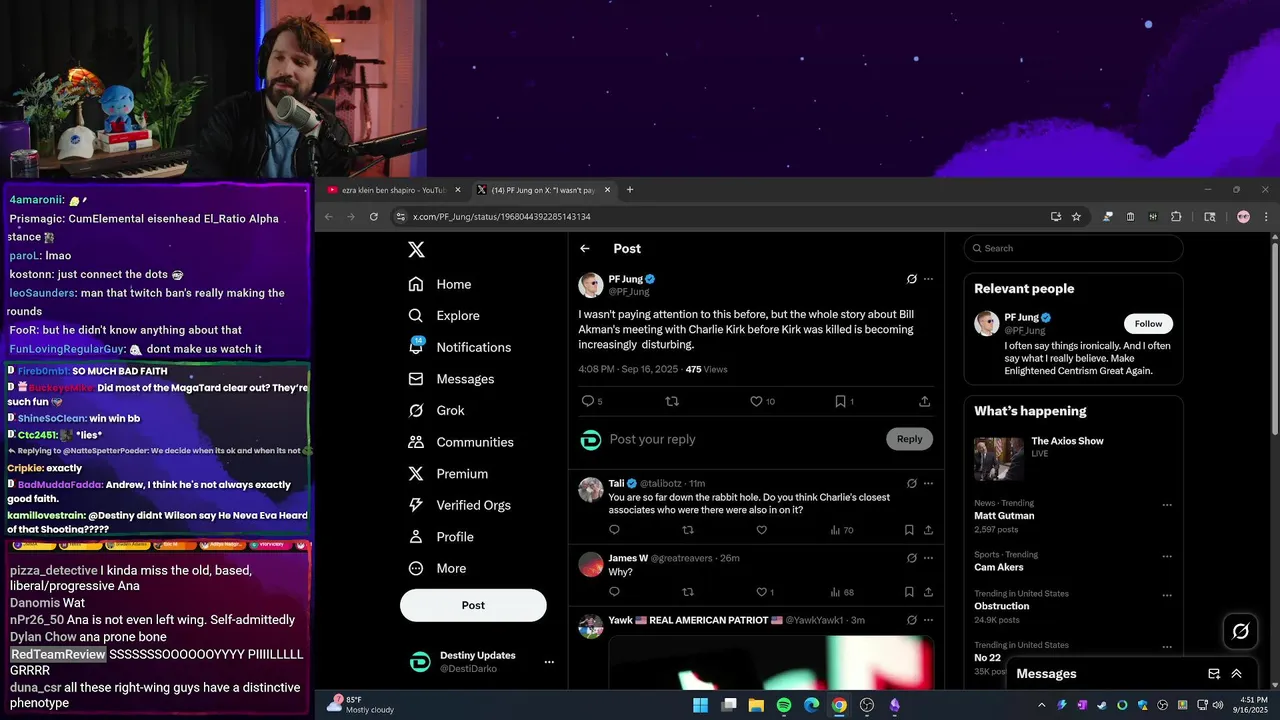1280x720 pixels.
Task: Click the Chrome profile avatar
Action: click(1243, 217)
